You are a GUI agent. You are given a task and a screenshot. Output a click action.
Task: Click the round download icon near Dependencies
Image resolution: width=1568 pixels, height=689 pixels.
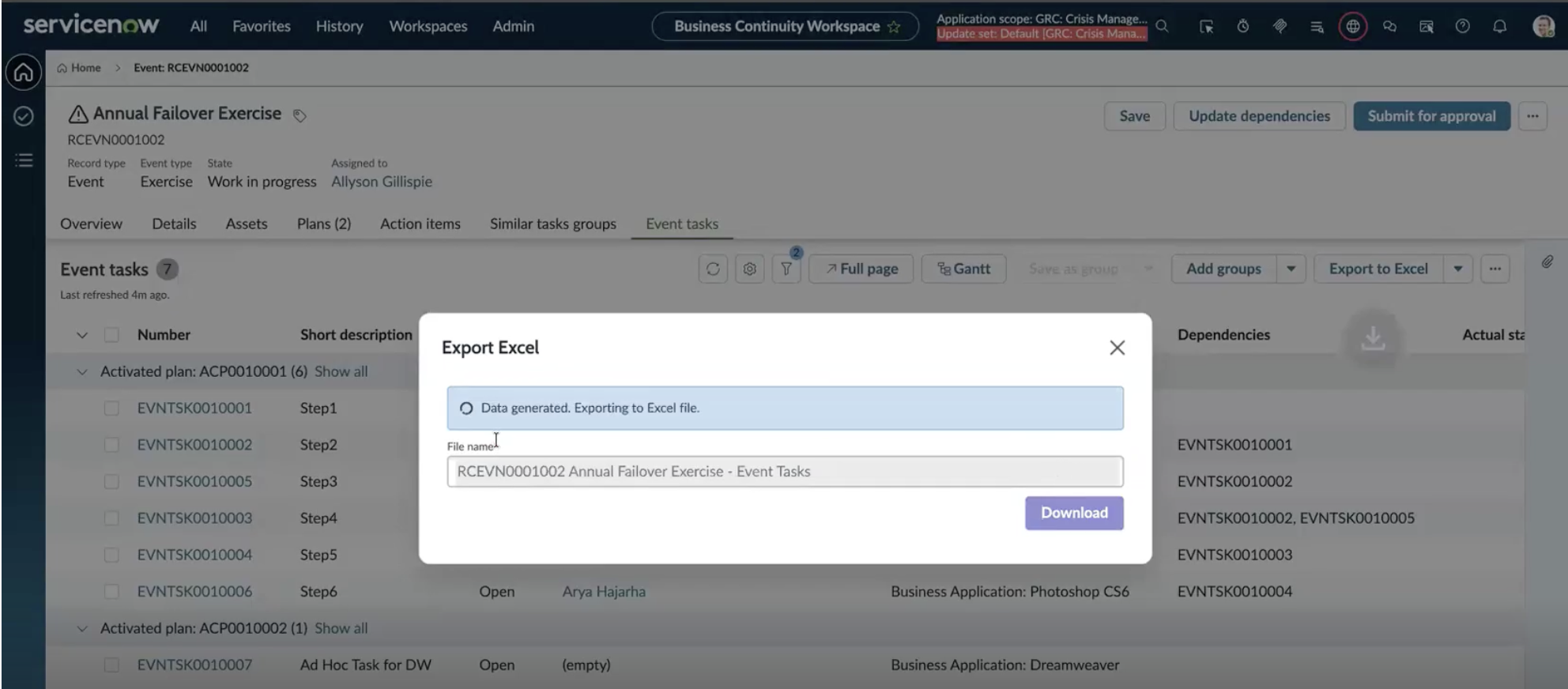(x=1373, y=338)
